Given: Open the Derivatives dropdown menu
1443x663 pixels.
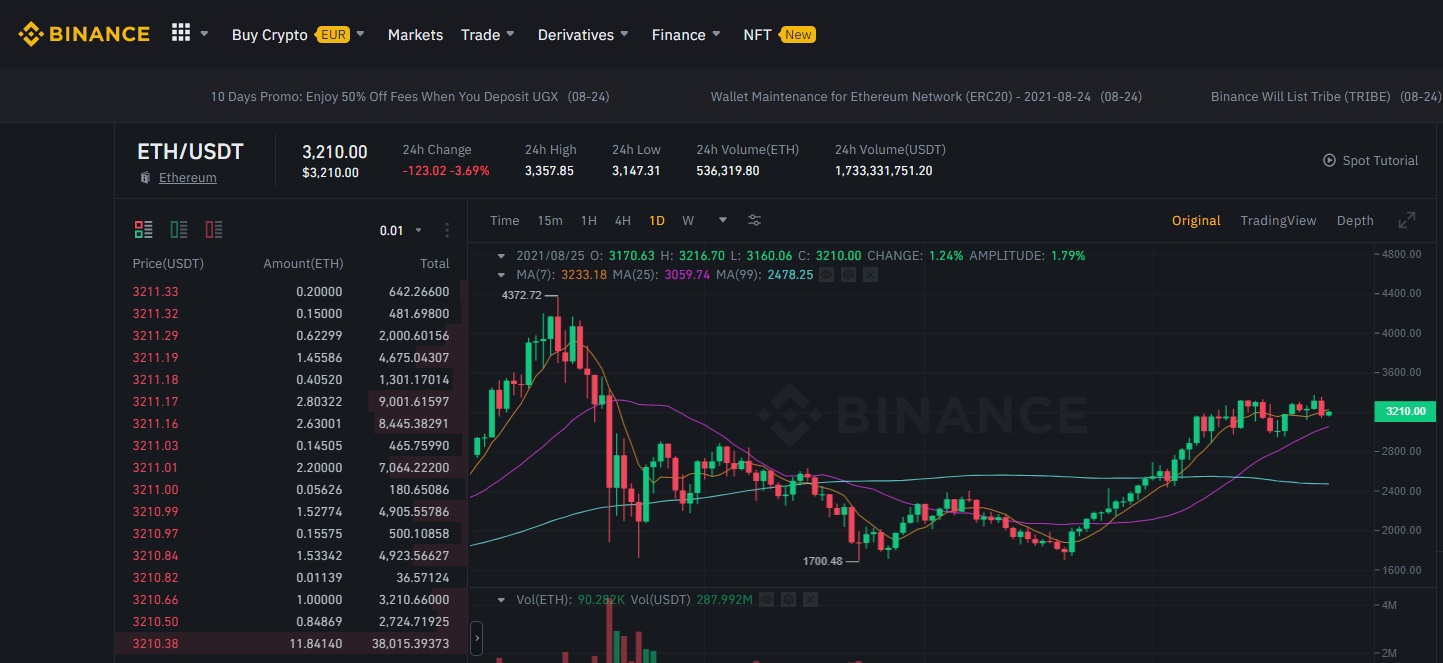Looking at the screenshot, I should click(x=583, y=34).
